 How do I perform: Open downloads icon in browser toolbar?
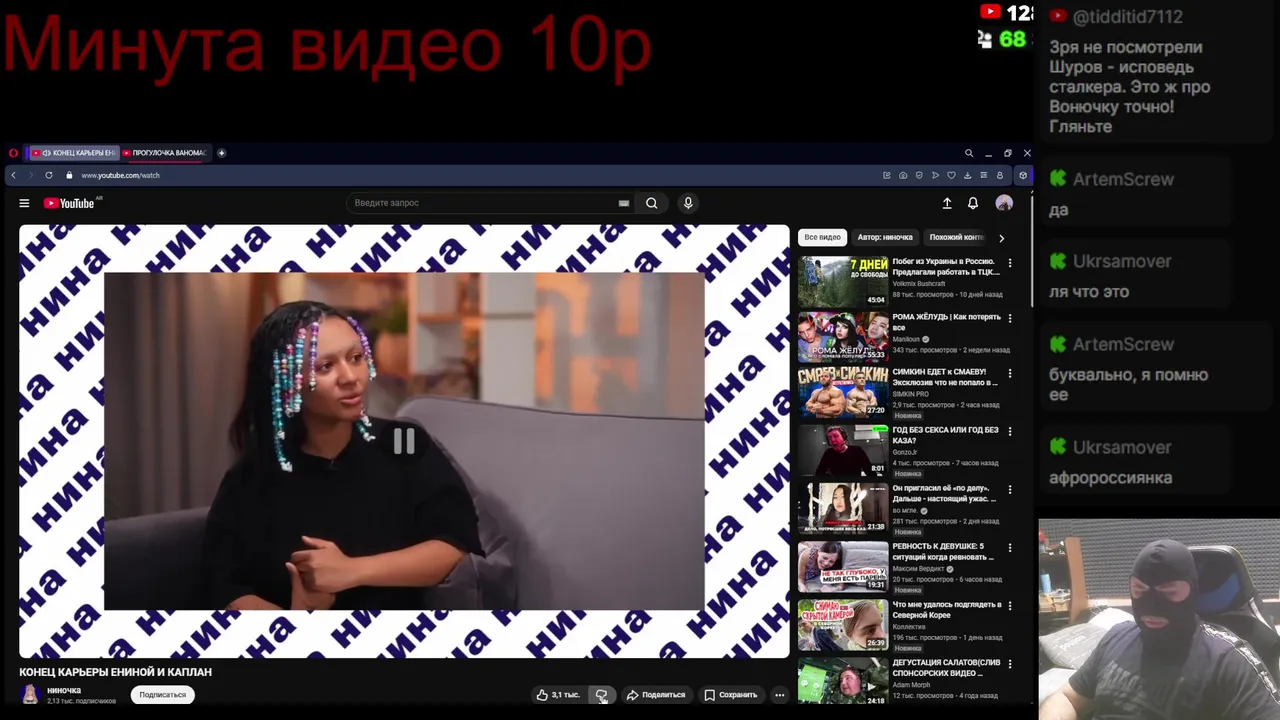(967, 175)
